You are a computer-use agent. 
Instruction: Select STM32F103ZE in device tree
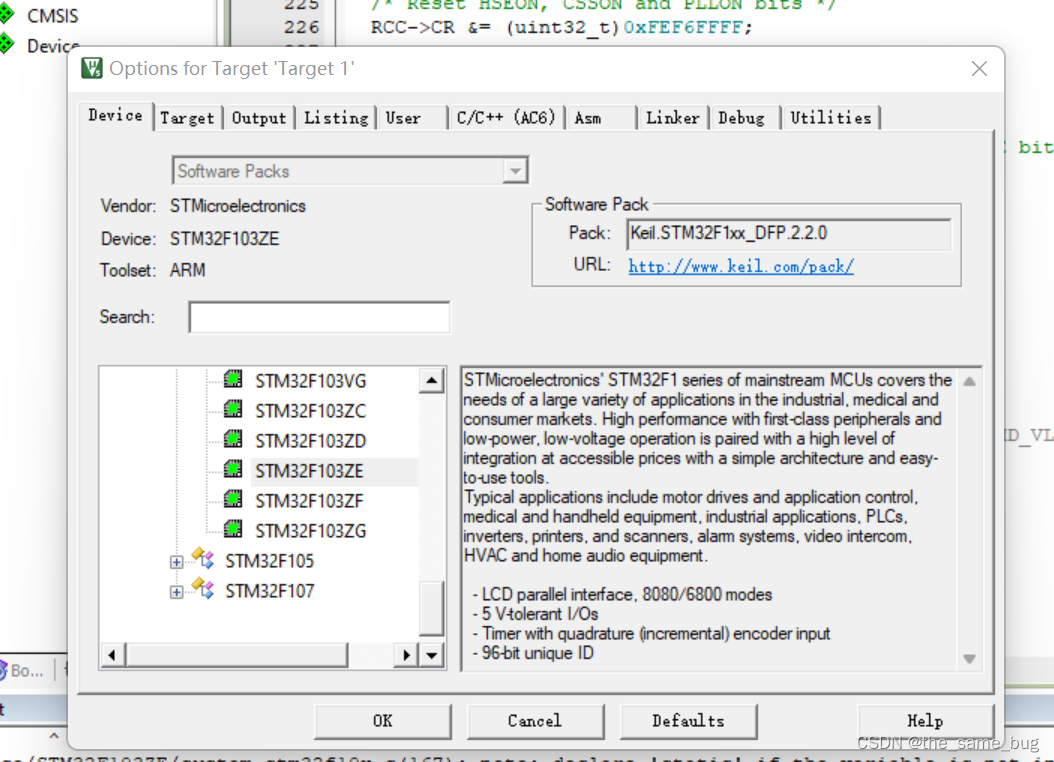[309, 471]
